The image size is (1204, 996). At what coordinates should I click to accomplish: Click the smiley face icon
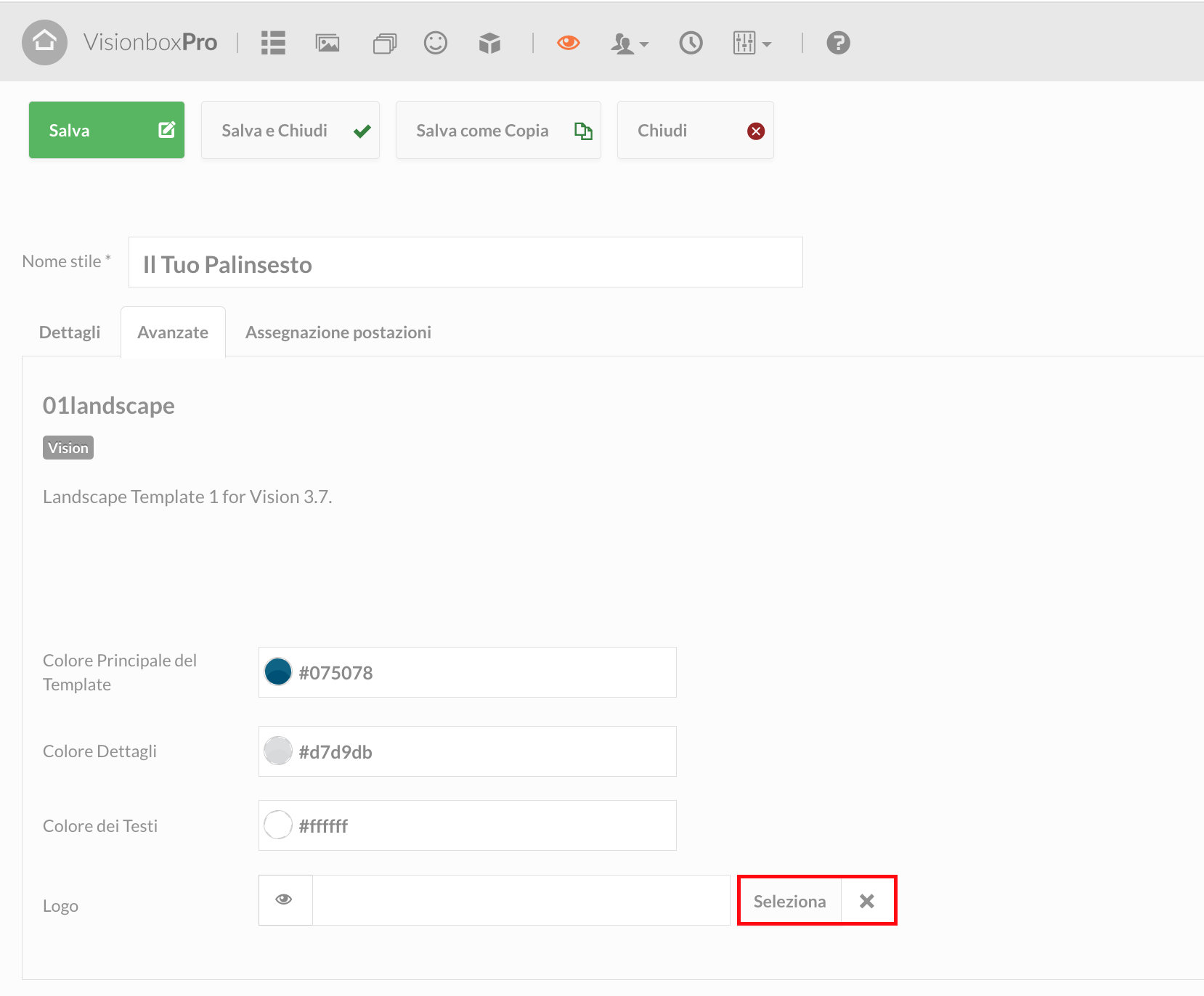436,43
